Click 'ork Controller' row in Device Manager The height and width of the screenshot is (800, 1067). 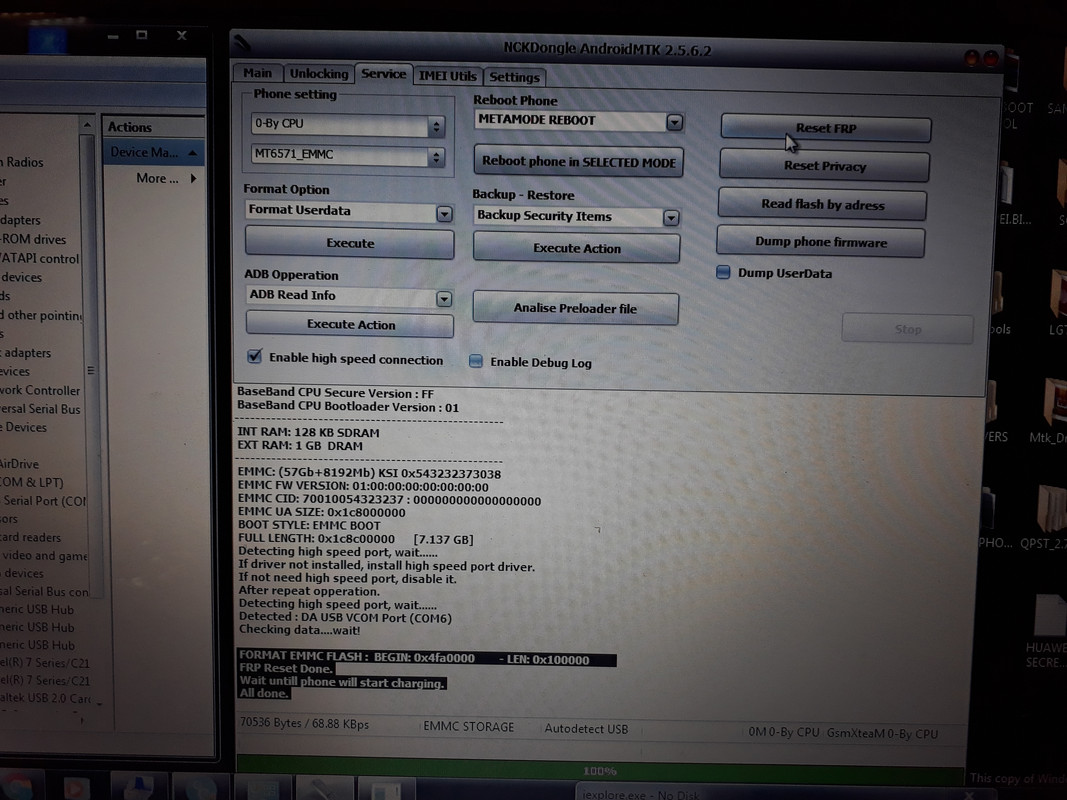[x=40, y=390]
